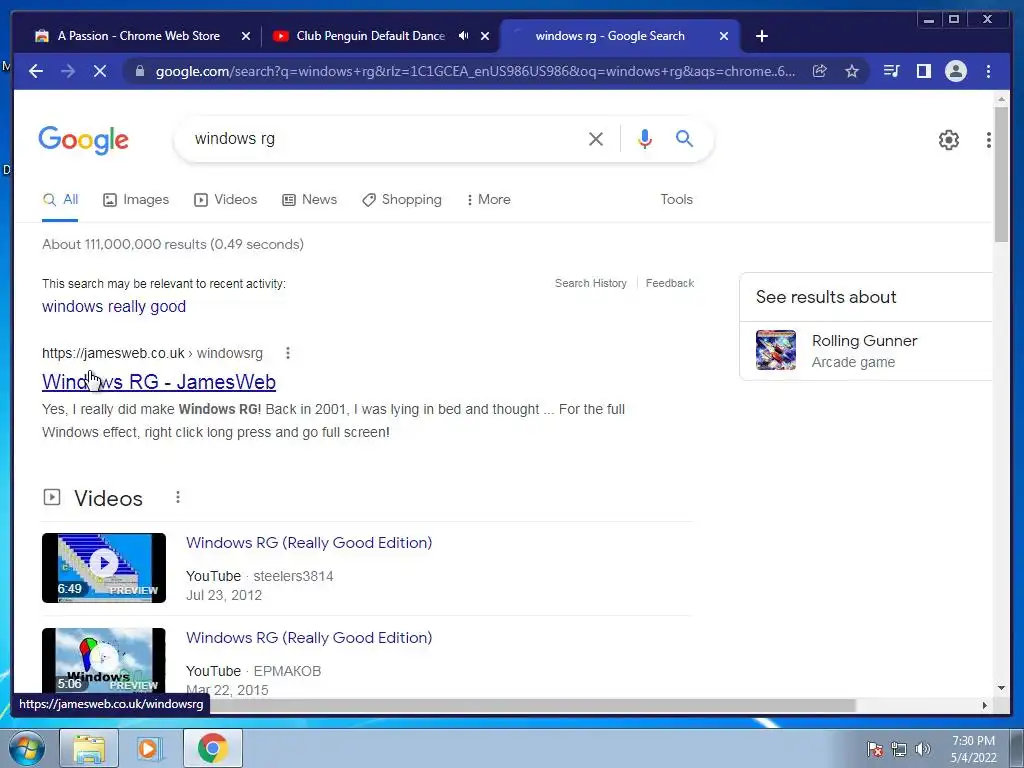The height and width of the screenshot is (768, 1024).
Task: Go back to the previous page
Action: (x=36, y=71)
